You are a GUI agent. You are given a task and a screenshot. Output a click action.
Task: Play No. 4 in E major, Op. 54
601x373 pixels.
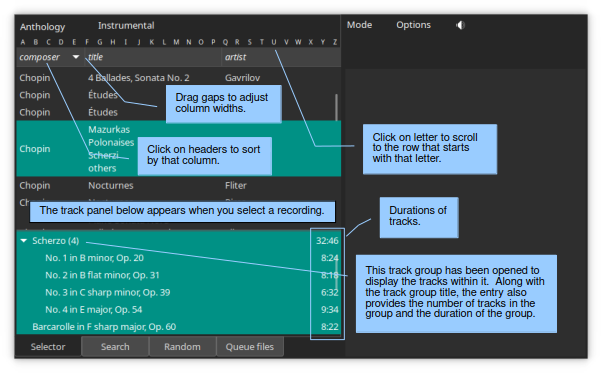pos(94,310)
